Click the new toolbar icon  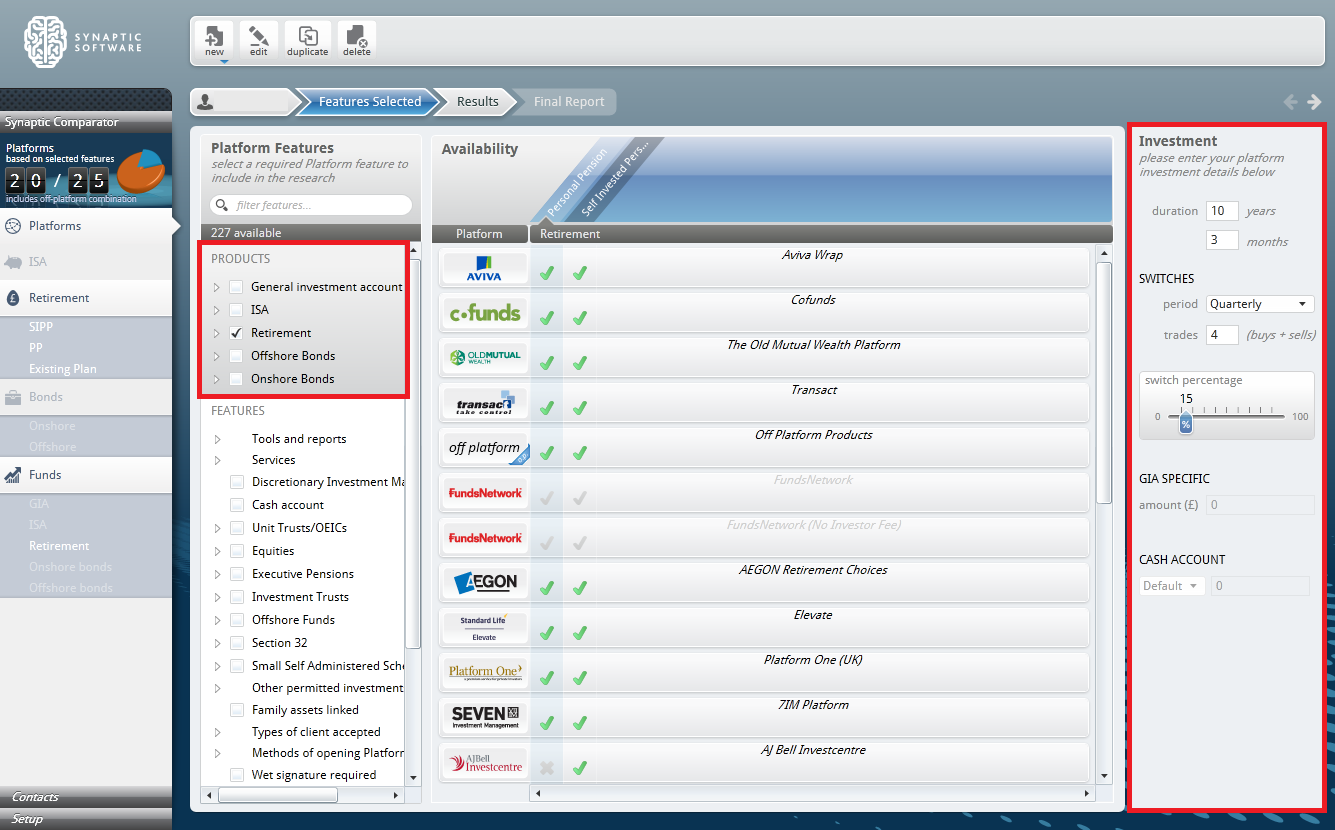[x=214, y=40]
